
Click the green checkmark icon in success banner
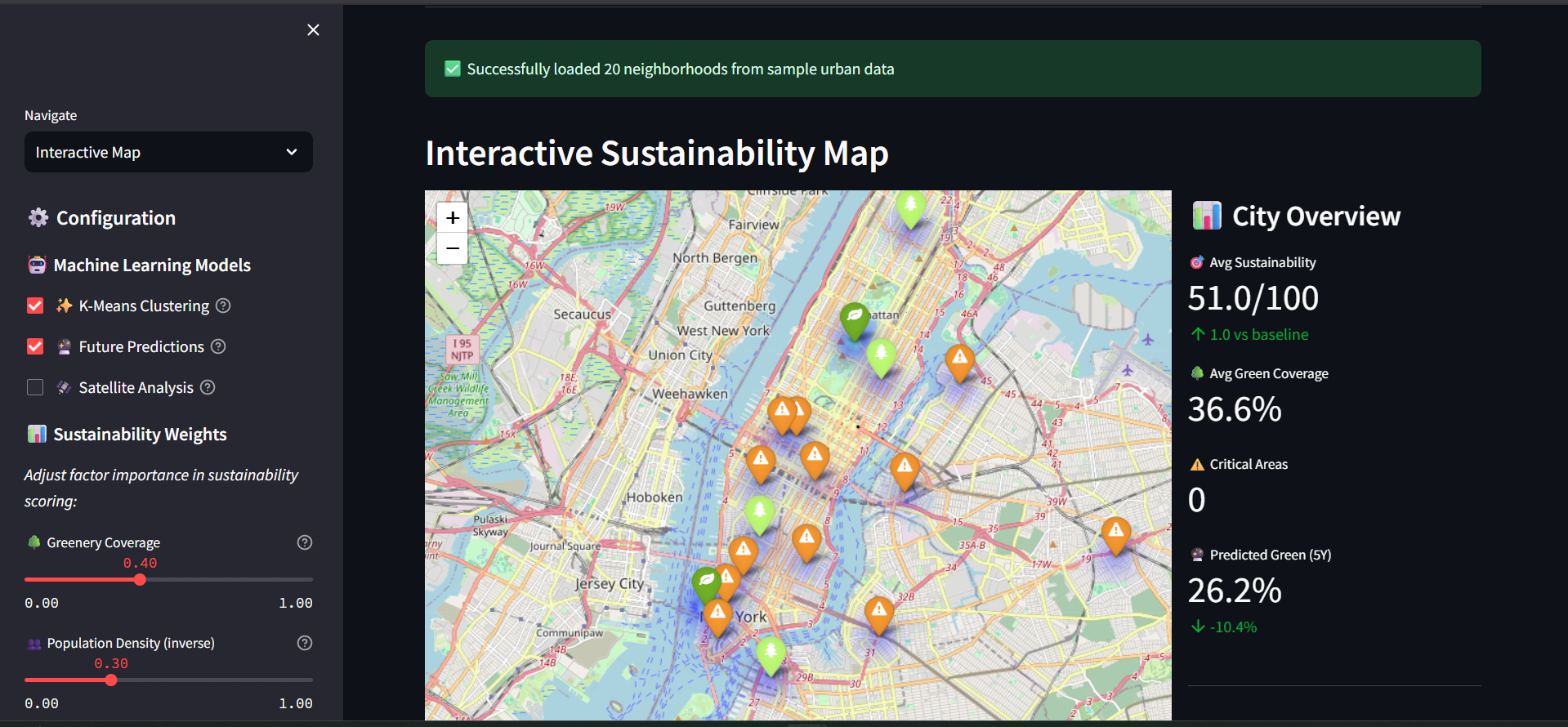pos(453,69)
